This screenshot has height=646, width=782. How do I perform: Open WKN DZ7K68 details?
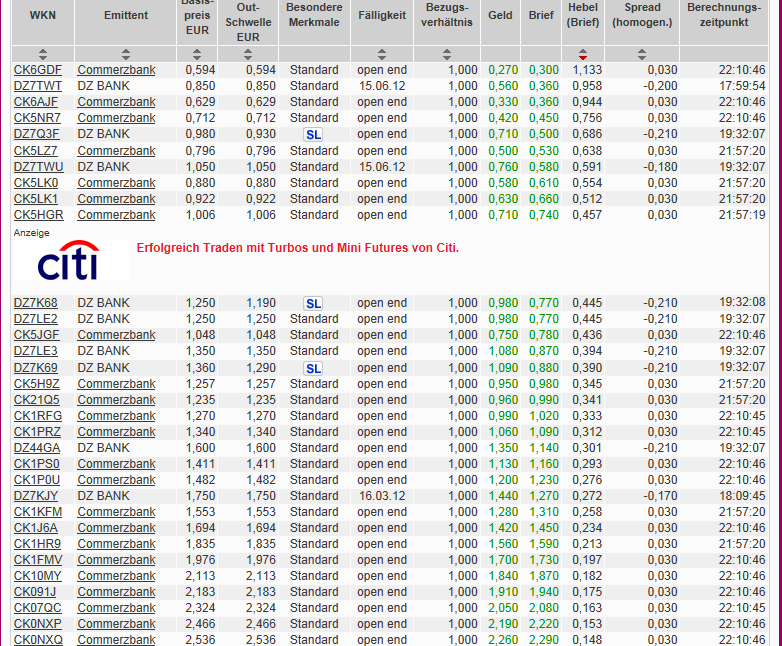coord(35,303)
